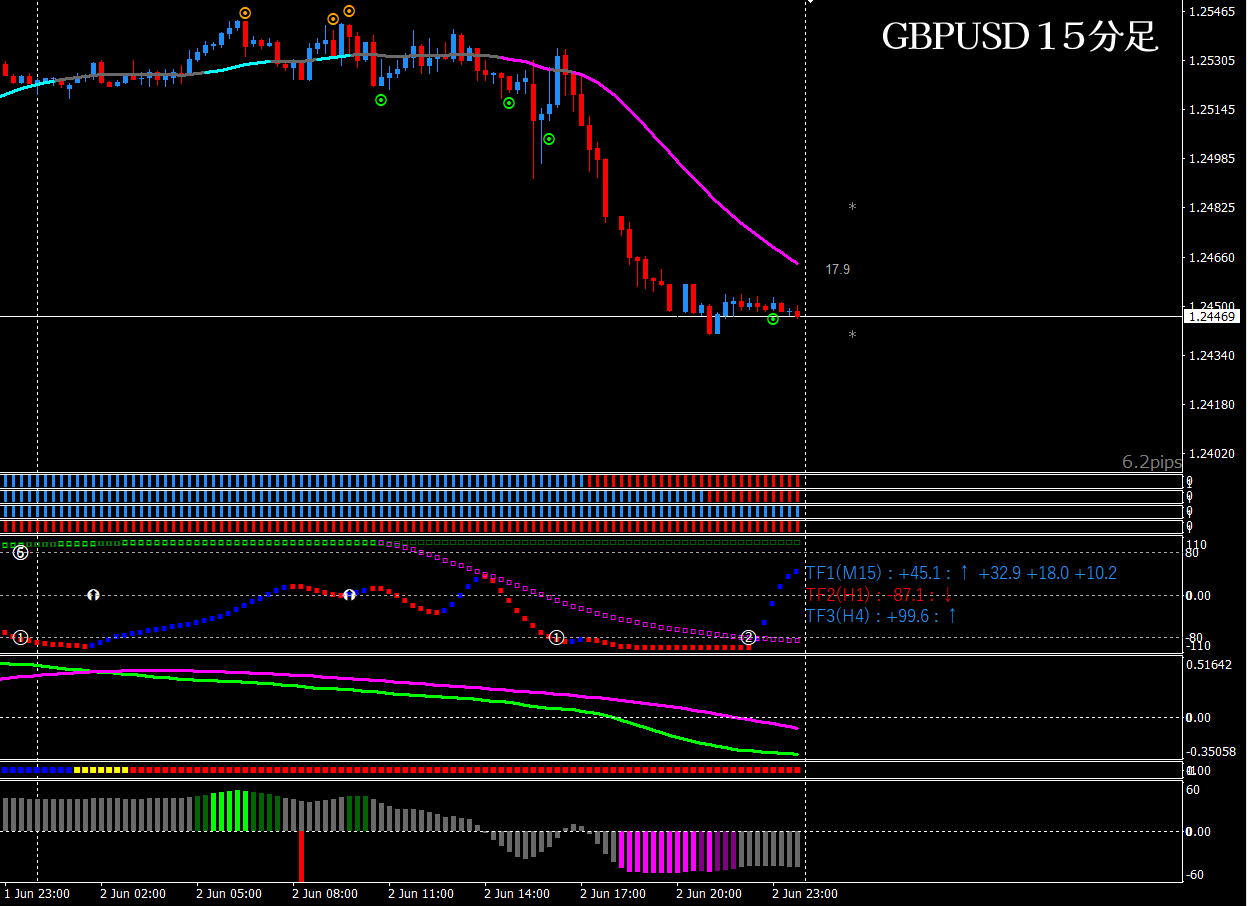Click the 2 Jun 05:00 time label
The width and height of the screenshot is (1248, 906).
coord(229,894)
